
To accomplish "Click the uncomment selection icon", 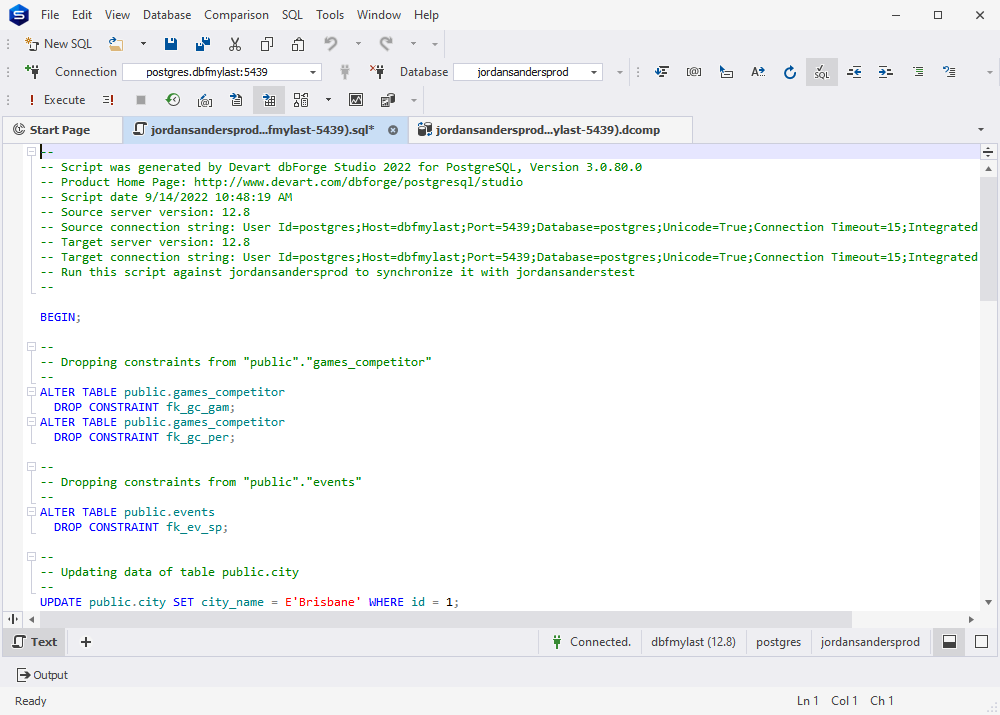I will (949, 72).
